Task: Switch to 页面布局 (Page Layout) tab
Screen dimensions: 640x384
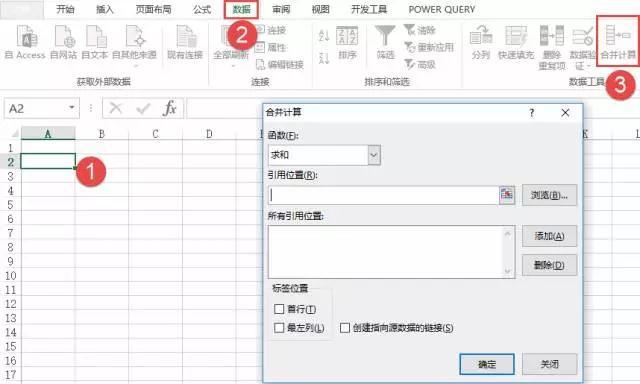Action: click(x=153, y=9)
